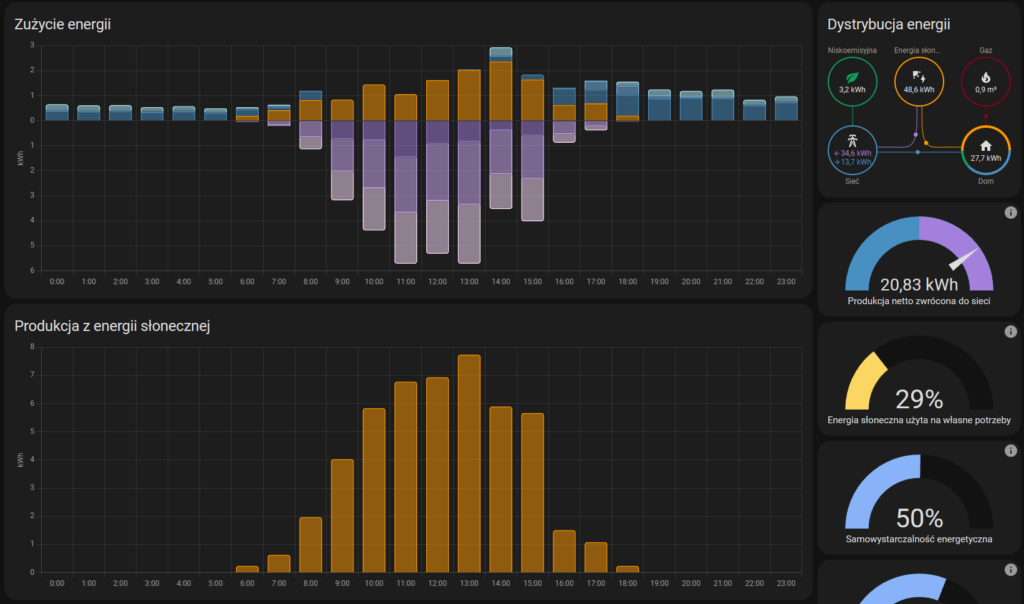
Task: Click the 14:00 bar in solar production chart
Action: coord(500,490)
